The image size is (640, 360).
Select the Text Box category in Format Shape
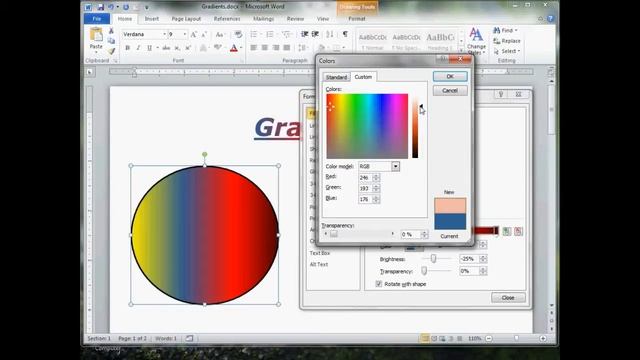(x=320, y=253)
